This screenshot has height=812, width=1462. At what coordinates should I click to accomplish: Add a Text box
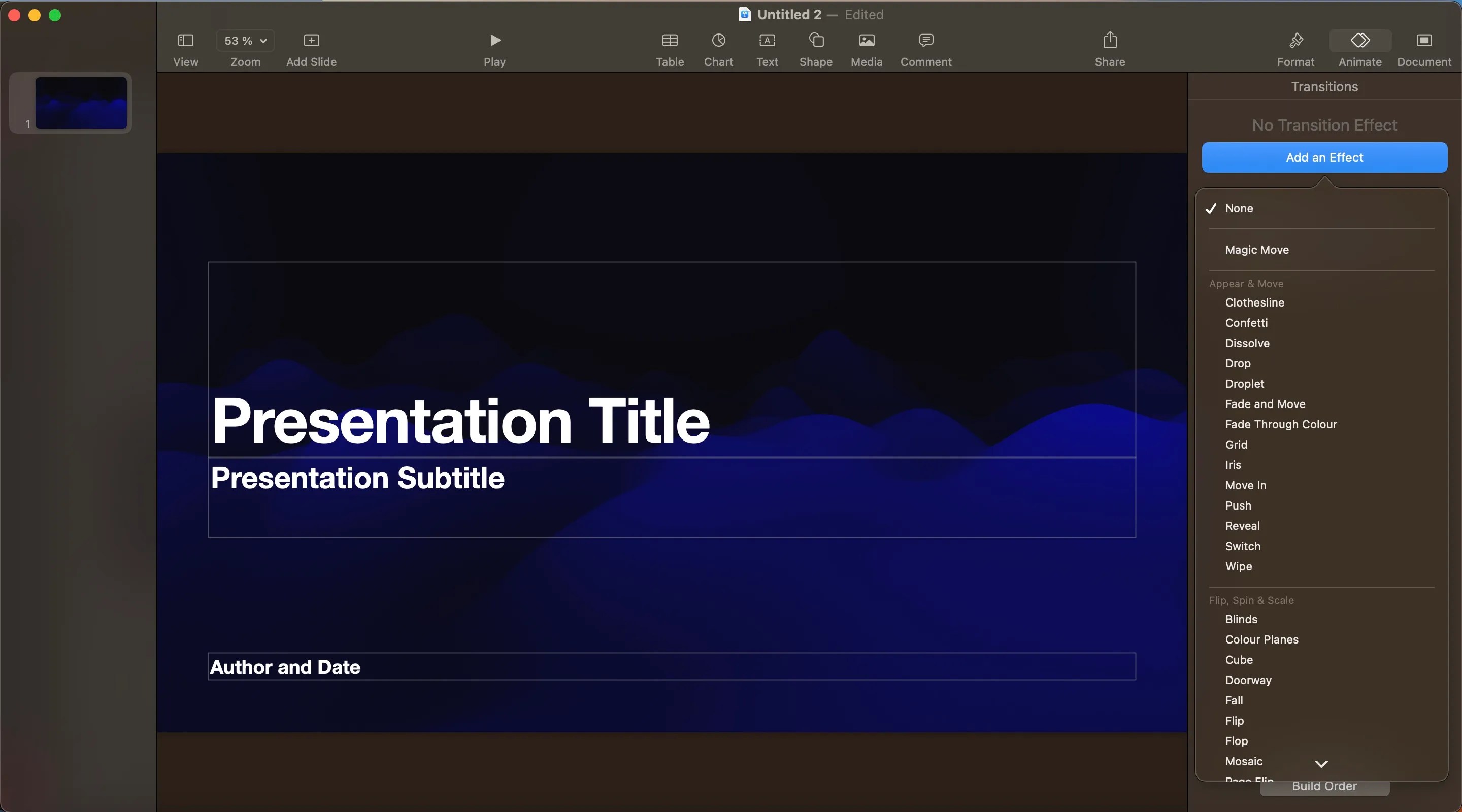pyautogui.click(x=767, y=41)
